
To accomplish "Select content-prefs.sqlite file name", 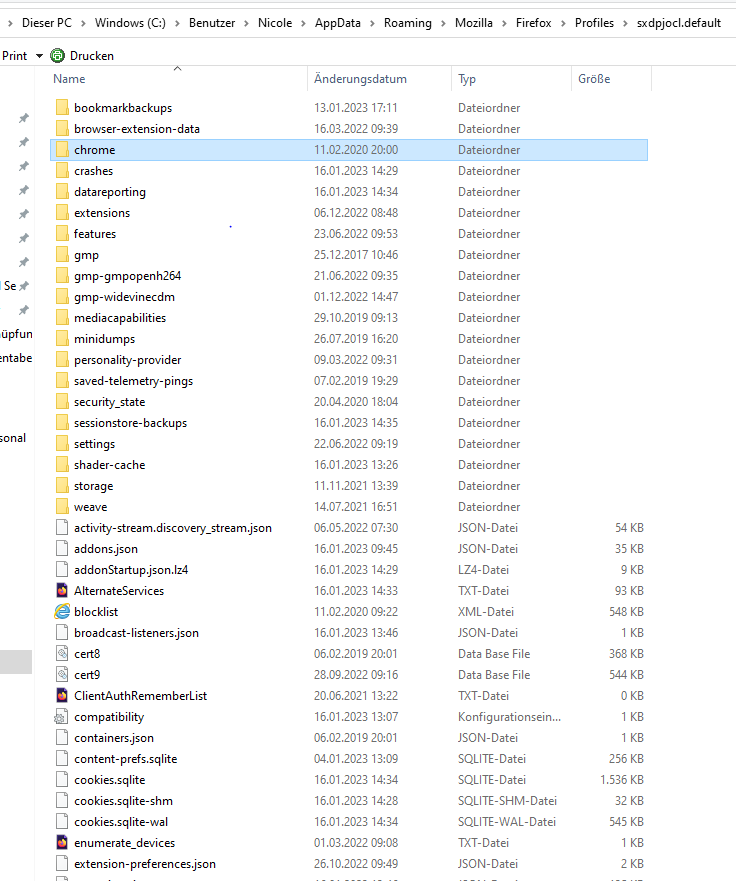I will 125,758.
